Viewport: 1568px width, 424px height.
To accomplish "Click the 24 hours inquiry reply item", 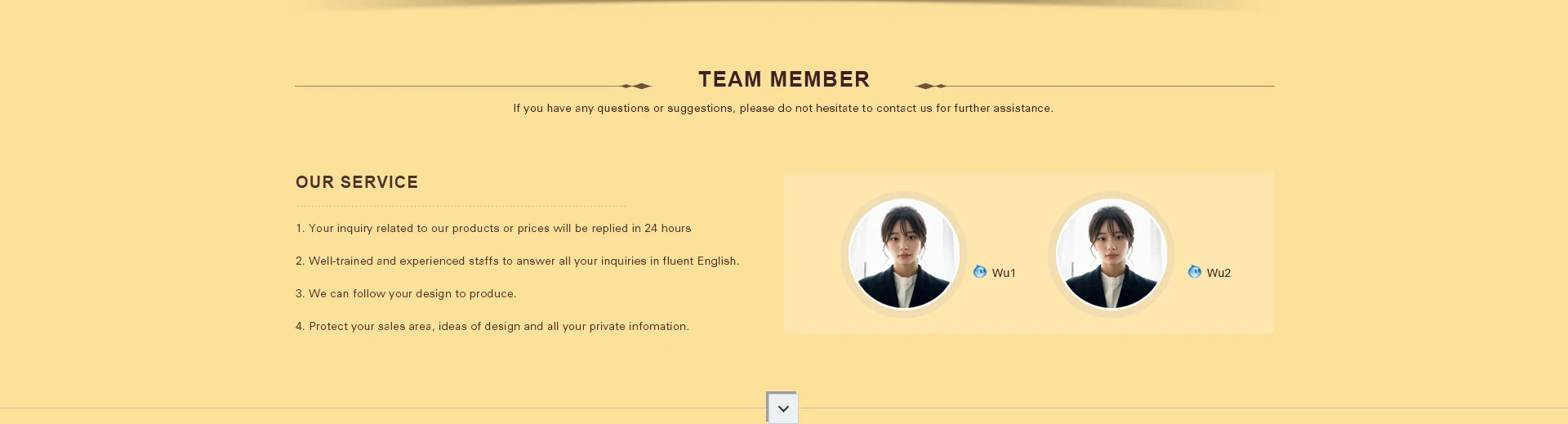I will [x=493, y=228].
